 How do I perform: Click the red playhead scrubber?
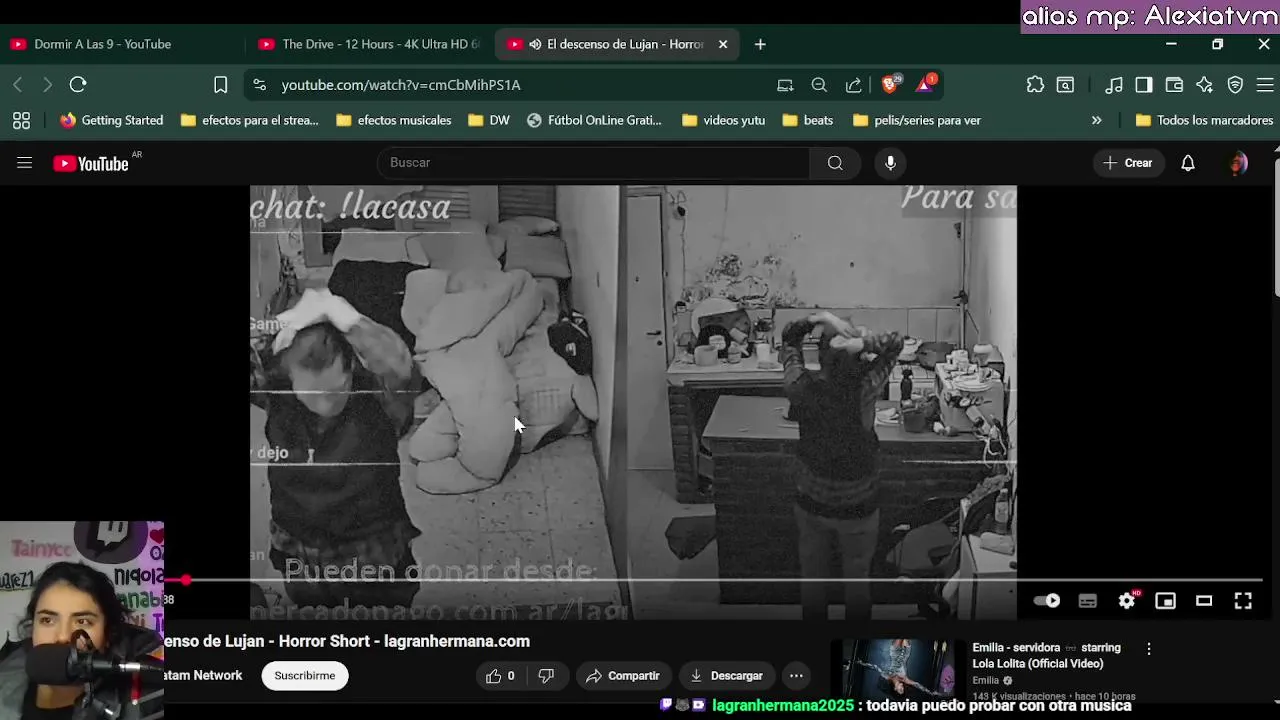point(186,580)
